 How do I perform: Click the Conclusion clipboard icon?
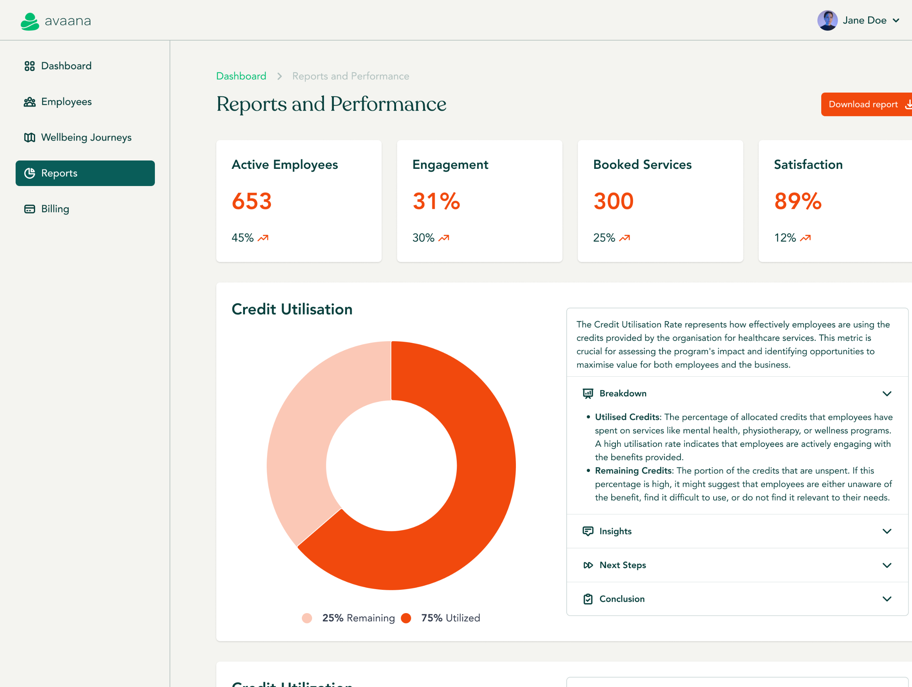tap(588, 599)
